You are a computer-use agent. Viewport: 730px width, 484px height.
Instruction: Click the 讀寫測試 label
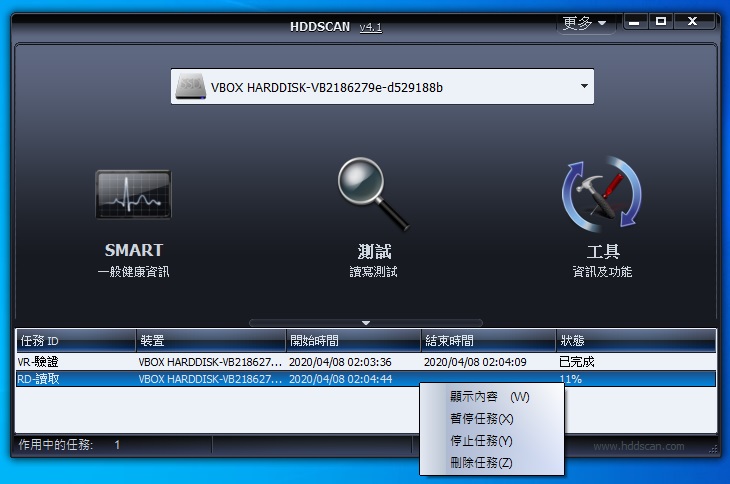click(373, 272)
